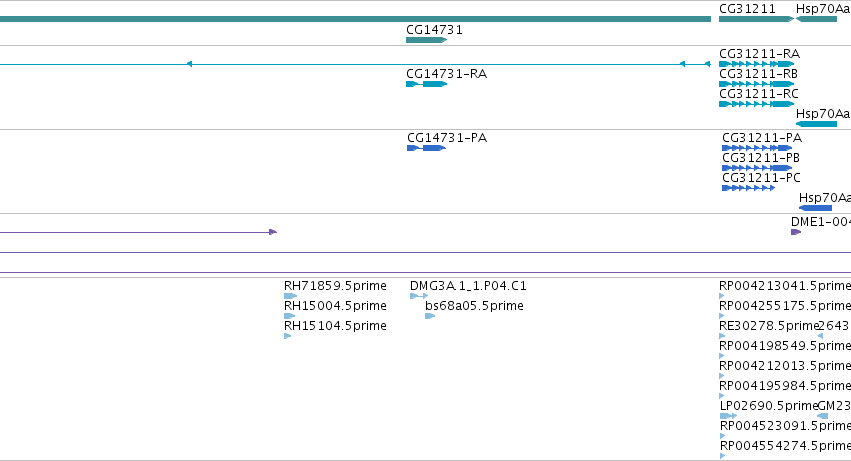Select the DME1-00 purple feature arrow
Viewport: 851px width, 461px height.
pos(796,232)
